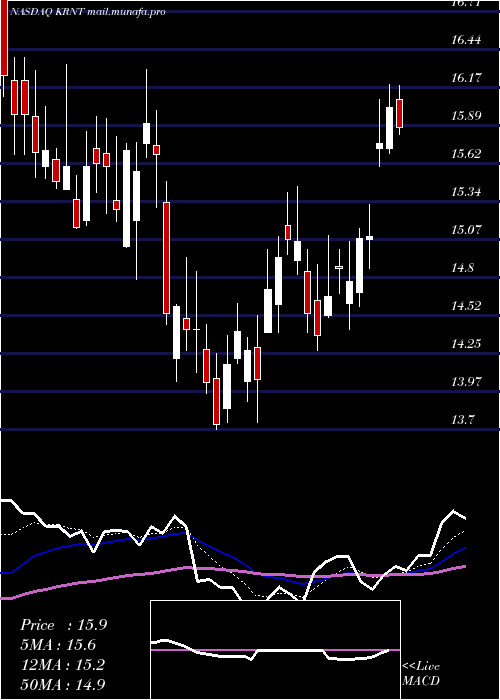Click the 12MA : 15.2 readout
This screenshot has height=700, width=500.
tap(63, 665)
